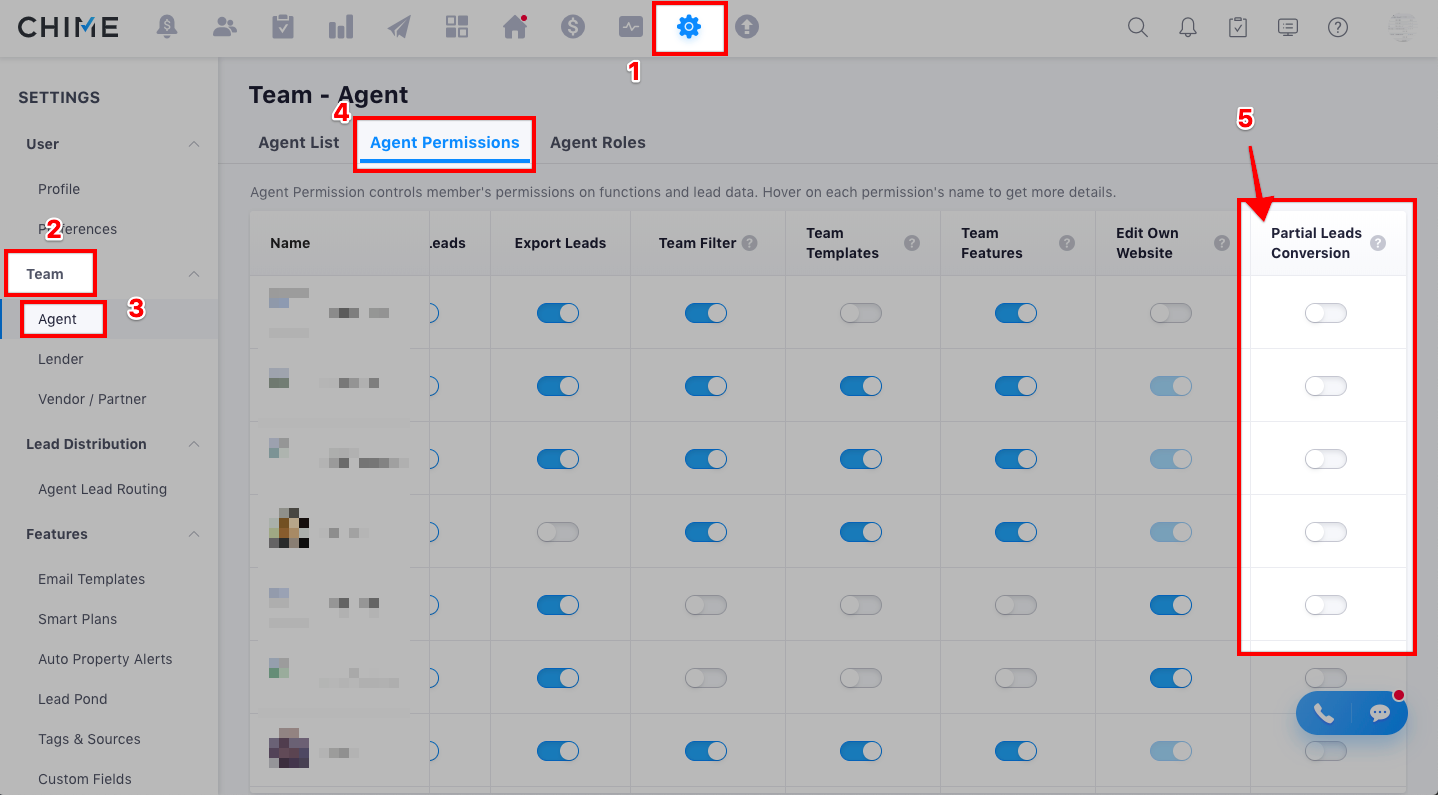This screenshot has height=795, width=1438.
Task: Open the paper plane campaigns icon
Action: click(399, 27)
